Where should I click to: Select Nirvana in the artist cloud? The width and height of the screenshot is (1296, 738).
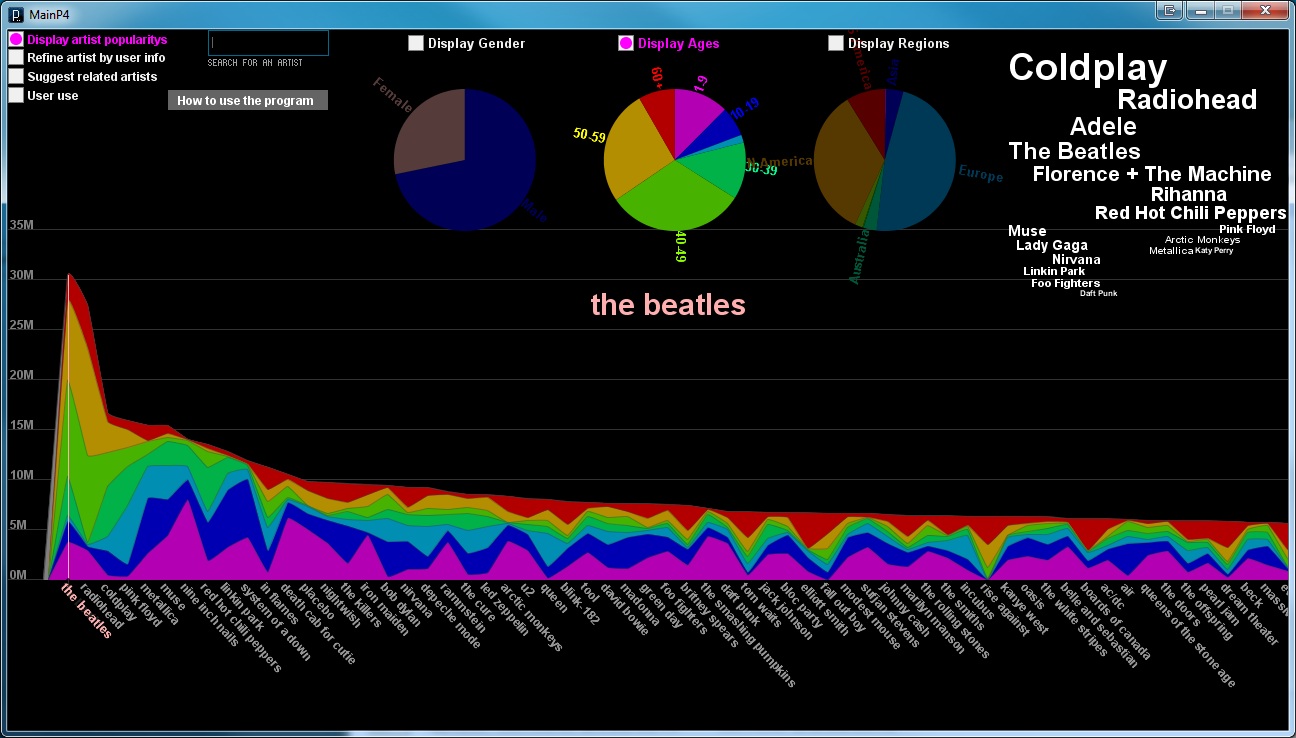(1076, 259)
